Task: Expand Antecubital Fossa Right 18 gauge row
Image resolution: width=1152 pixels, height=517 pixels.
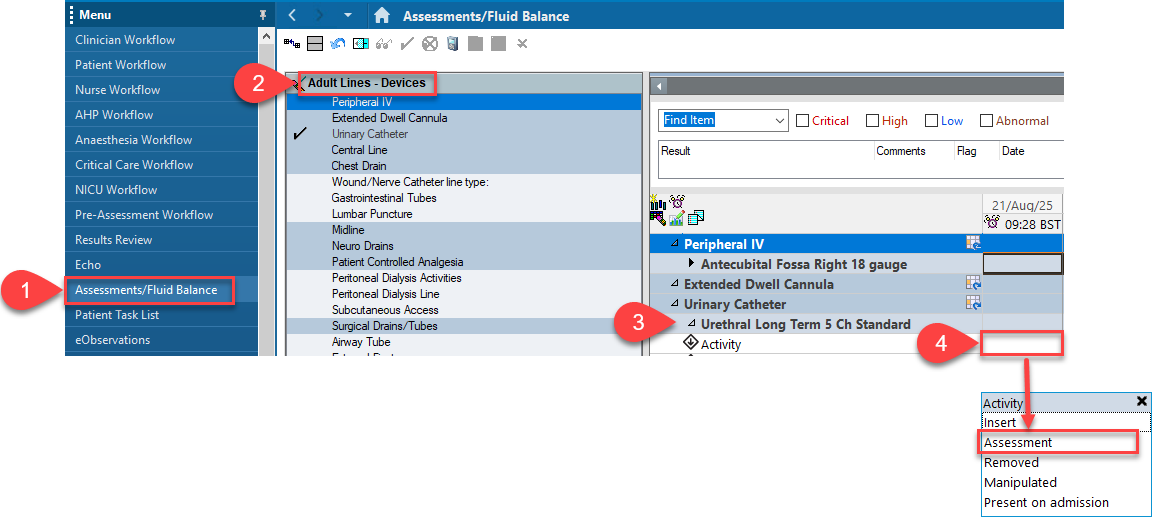Action: point(691,264)
